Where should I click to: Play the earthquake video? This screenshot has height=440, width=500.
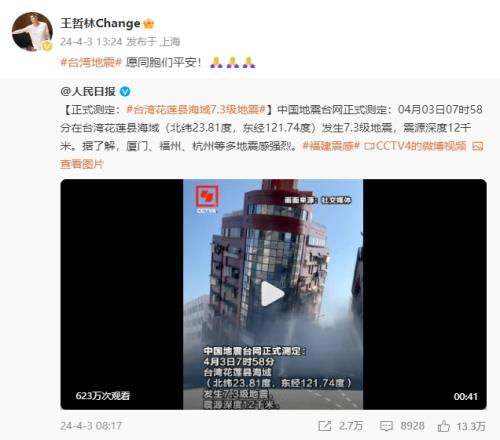click(273, 294)
